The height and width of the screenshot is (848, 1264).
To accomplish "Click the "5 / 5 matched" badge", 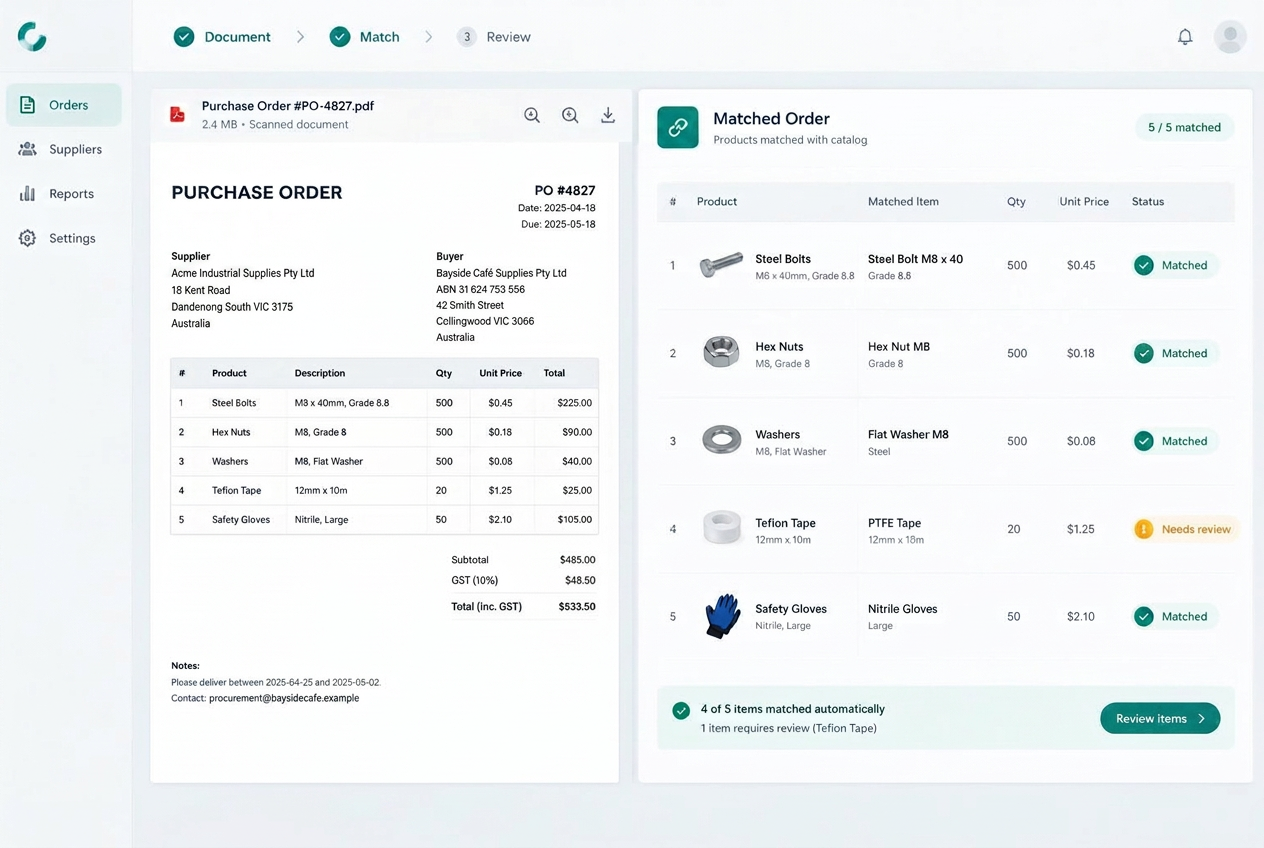I will click(1184, 127).
